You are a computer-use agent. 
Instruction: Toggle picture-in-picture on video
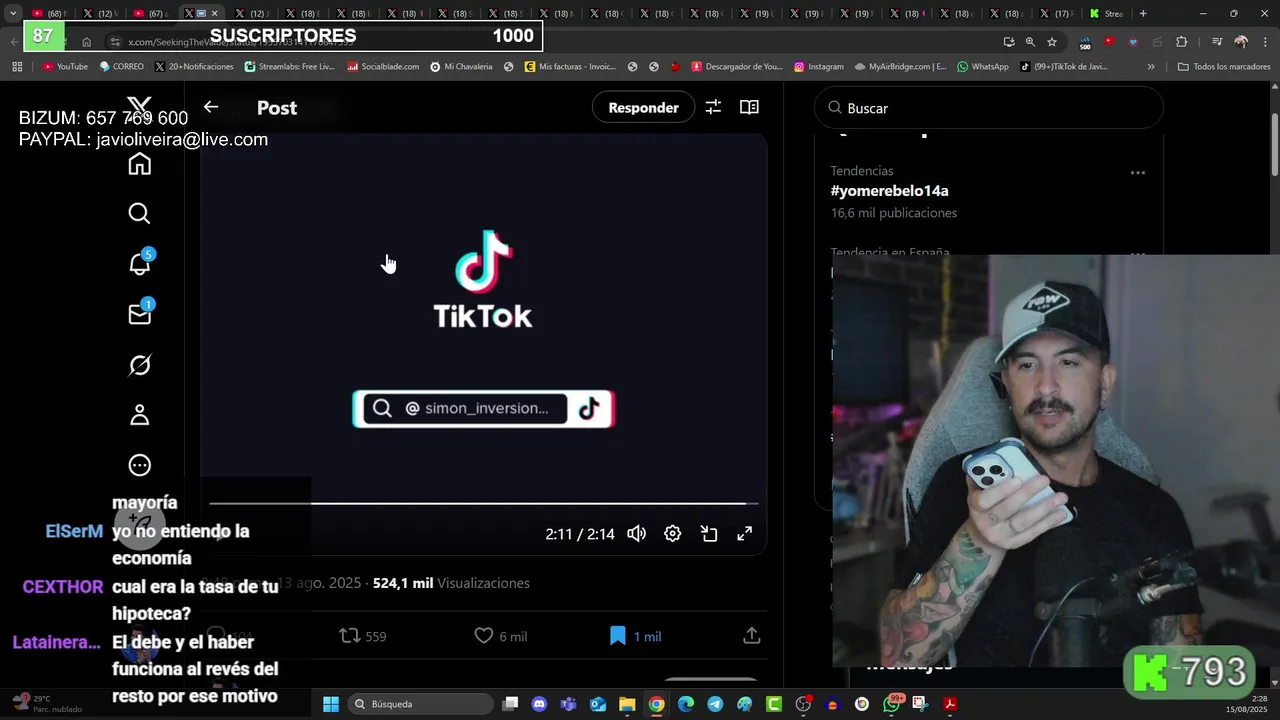click(x=709, y=534)
